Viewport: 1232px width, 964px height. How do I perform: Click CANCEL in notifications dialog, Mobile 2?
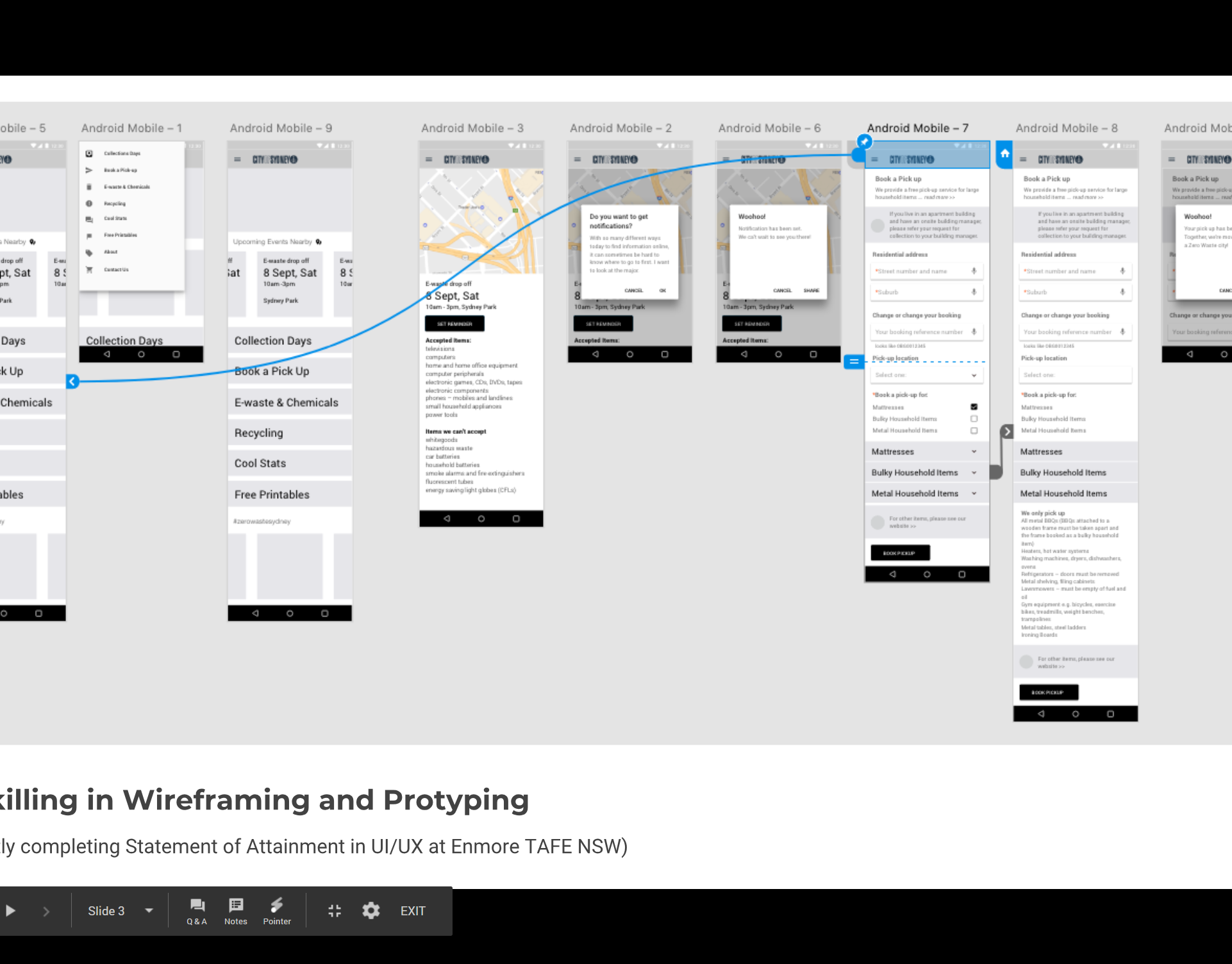tap(633, 290)
